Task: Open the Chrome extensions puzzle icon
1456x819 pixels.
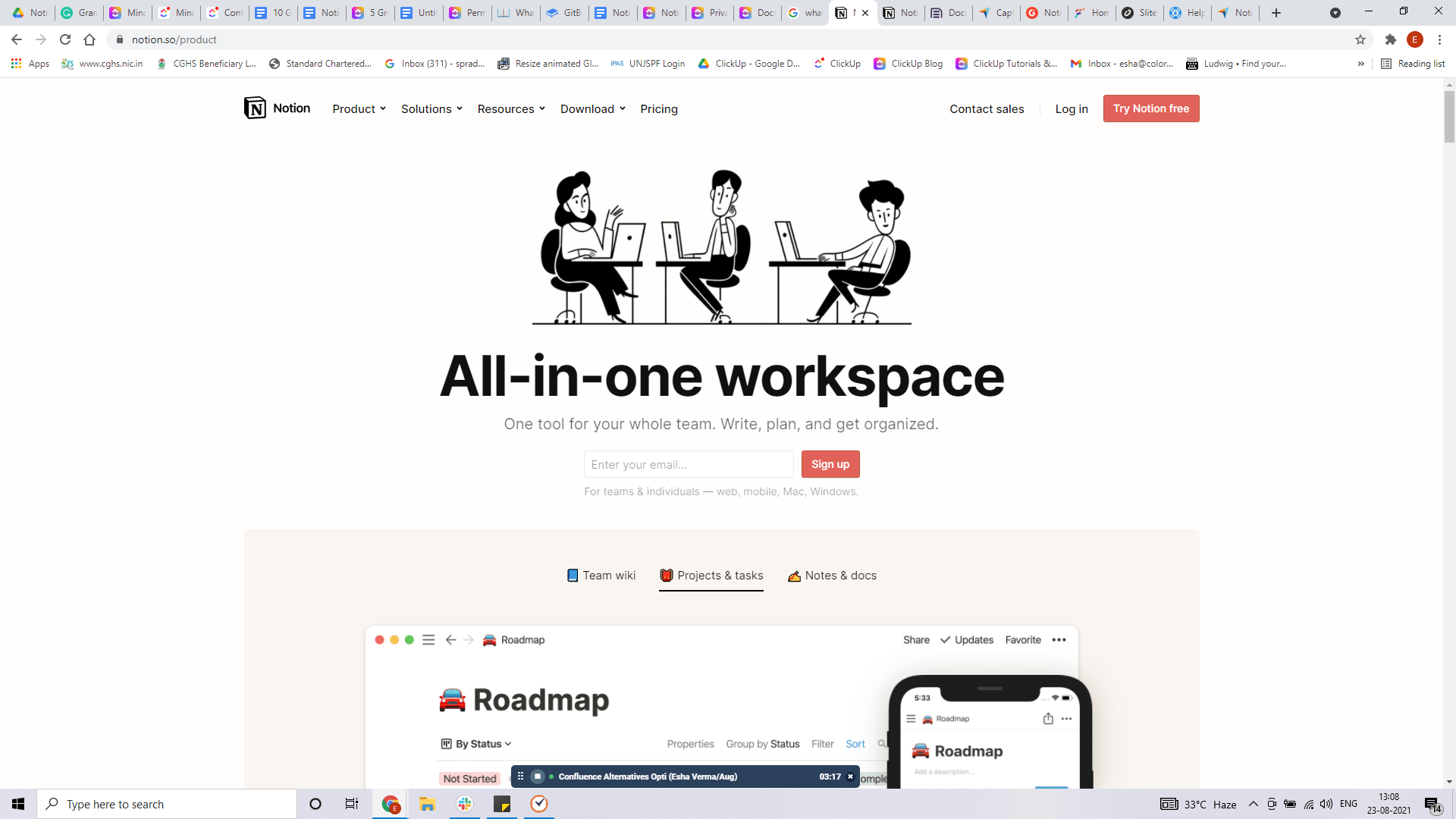Action: pos(1390,39)
